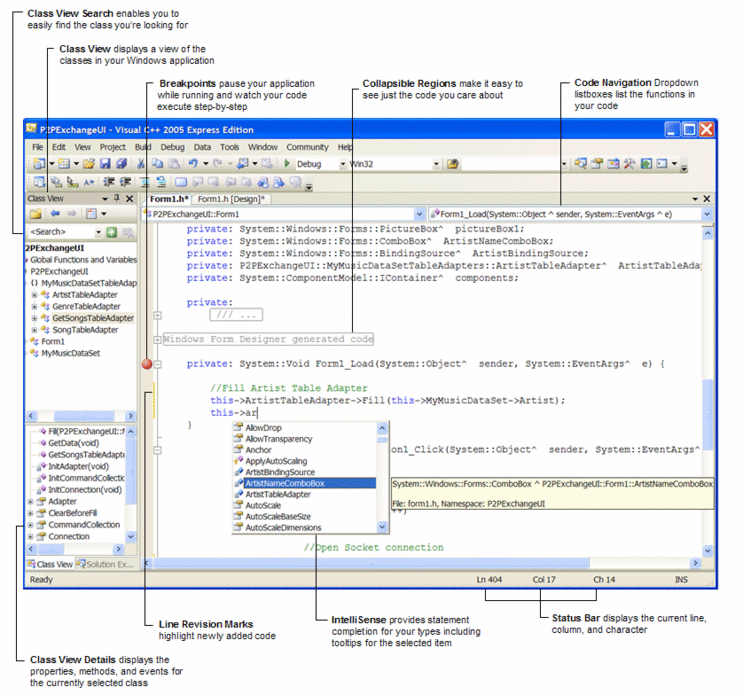
Task: Open the Tools menu
Action: (x=229, y=147)
